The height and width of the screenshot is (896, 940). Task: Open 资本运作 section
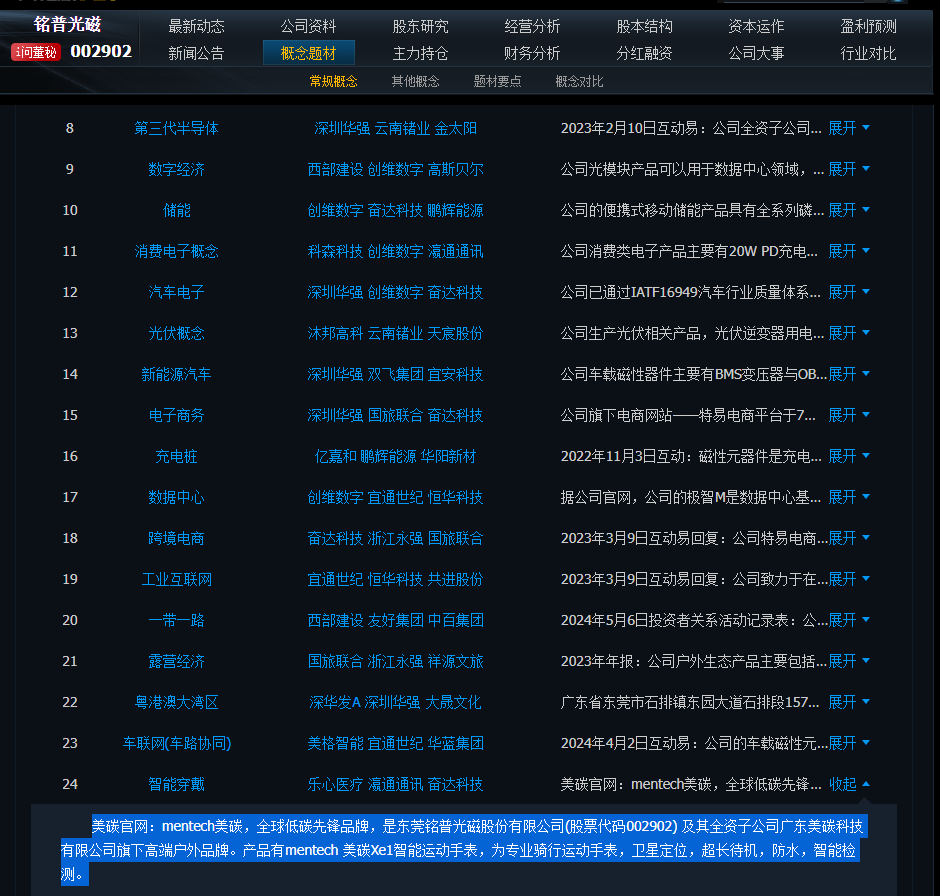tap(756, 26)
